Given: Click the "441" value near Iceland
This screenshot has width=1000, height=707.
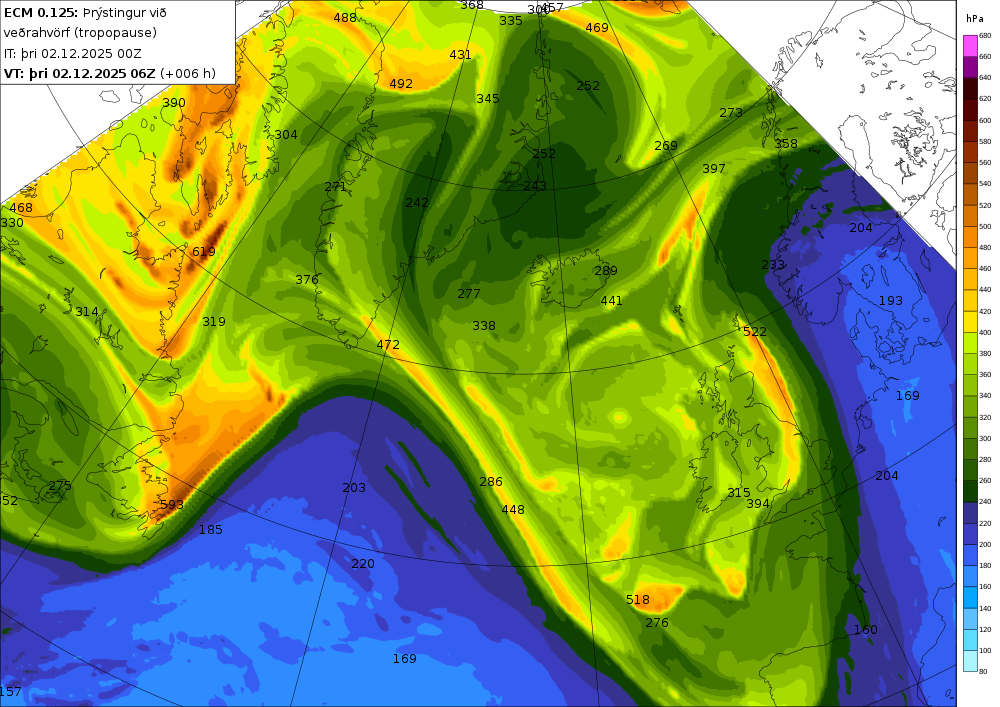Looking at the screenshot, I should (612, 301).
